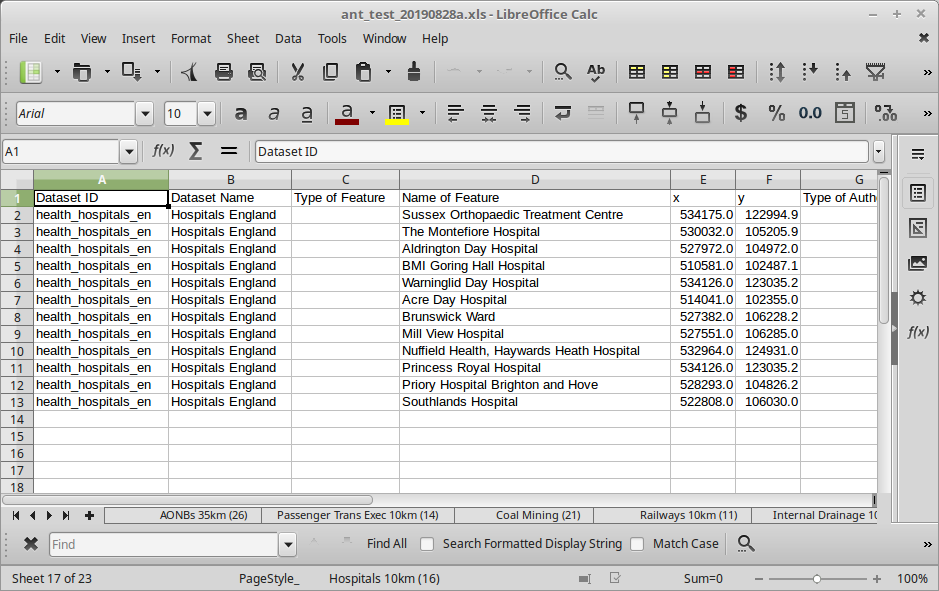Open the Function Wizard in the formula bar
The width and height of the screenshot is (939, 591).
(x=163, y=151)
